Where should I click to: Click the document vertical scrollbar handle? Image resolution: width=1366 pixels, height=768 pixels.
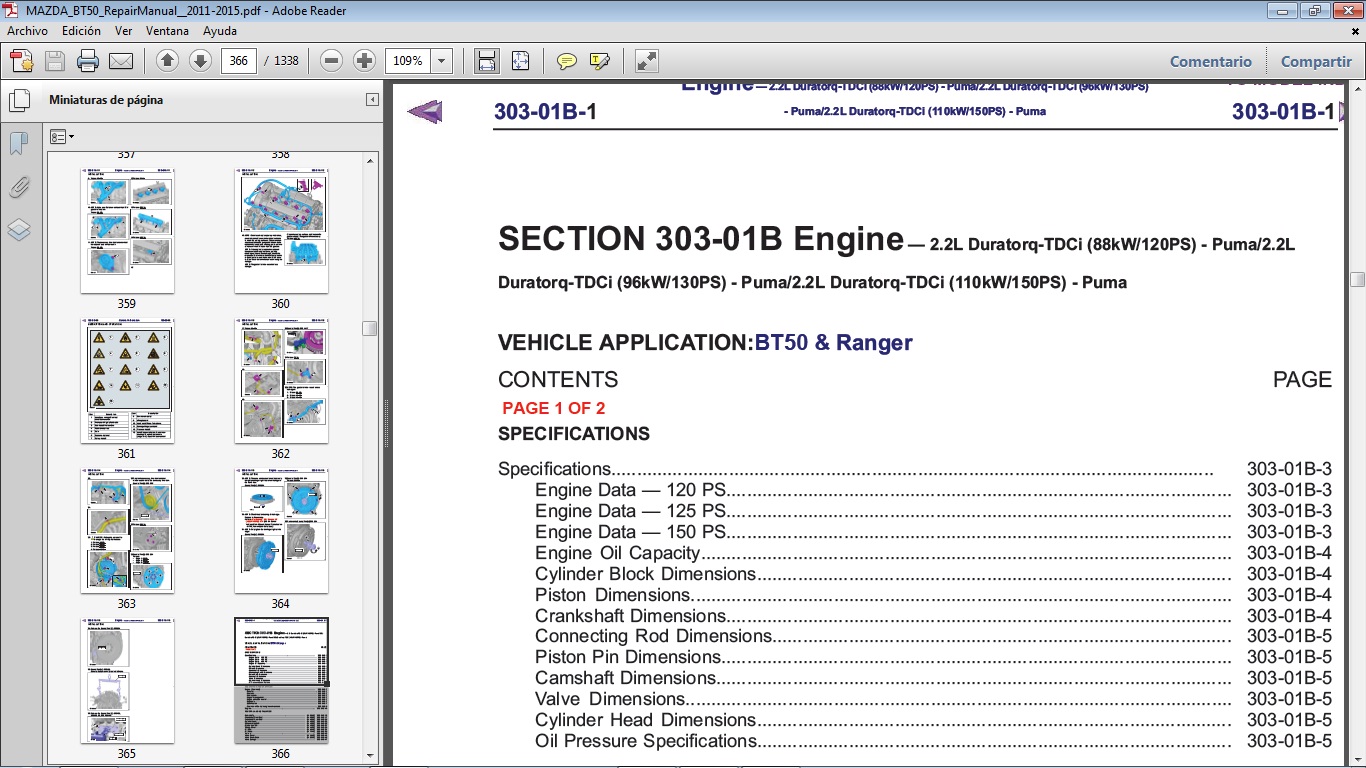click(x=1357, y=280)
